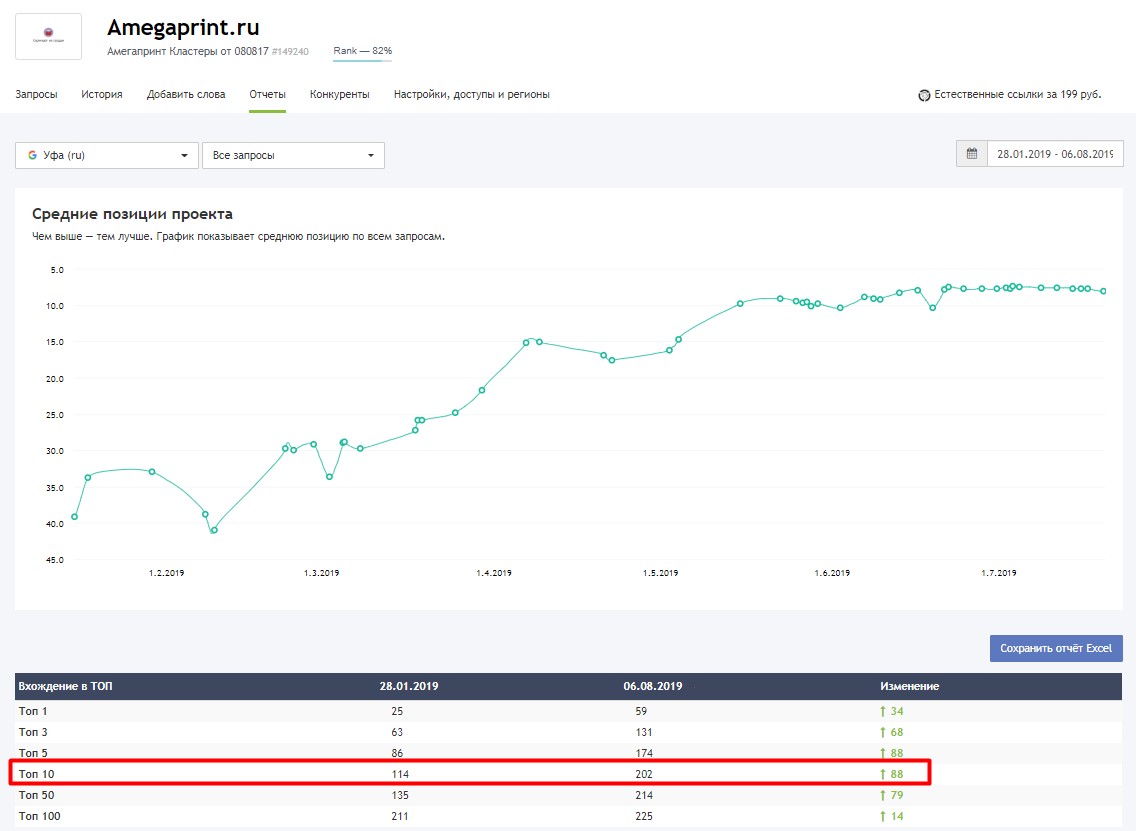
Task: Click the 1.4.2019 x-axis label
Action: (494, 573)
